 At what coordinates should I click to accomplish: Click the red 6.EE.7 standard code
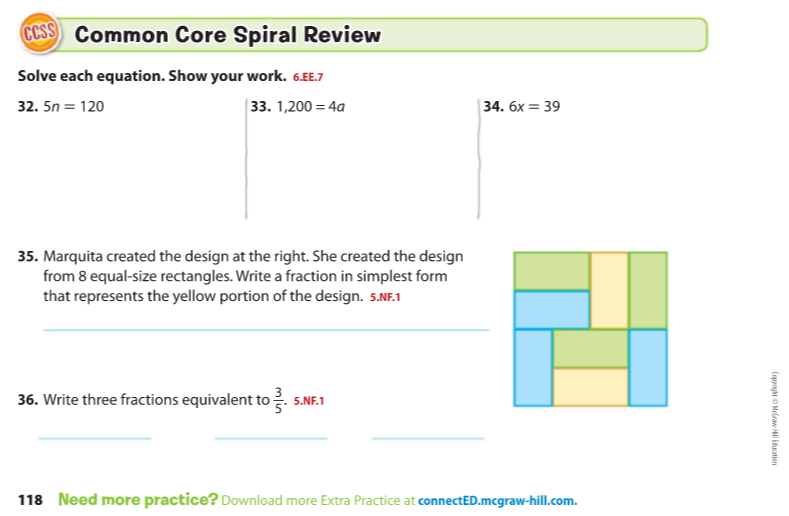pyautogui.click(x=308, y=77)
